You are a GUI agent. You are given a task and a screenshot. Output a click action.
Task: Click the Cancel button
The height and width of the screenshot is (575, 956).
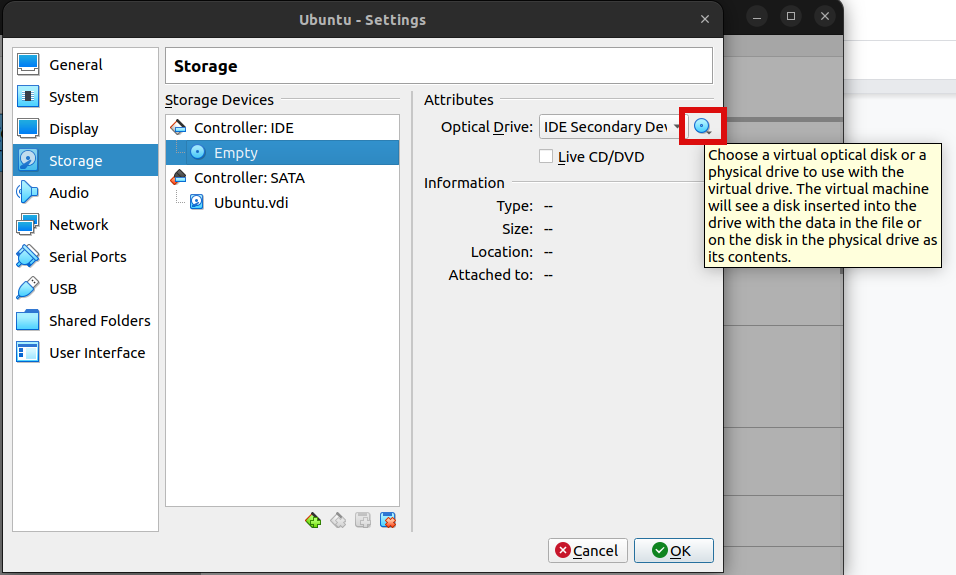point(587,551)
